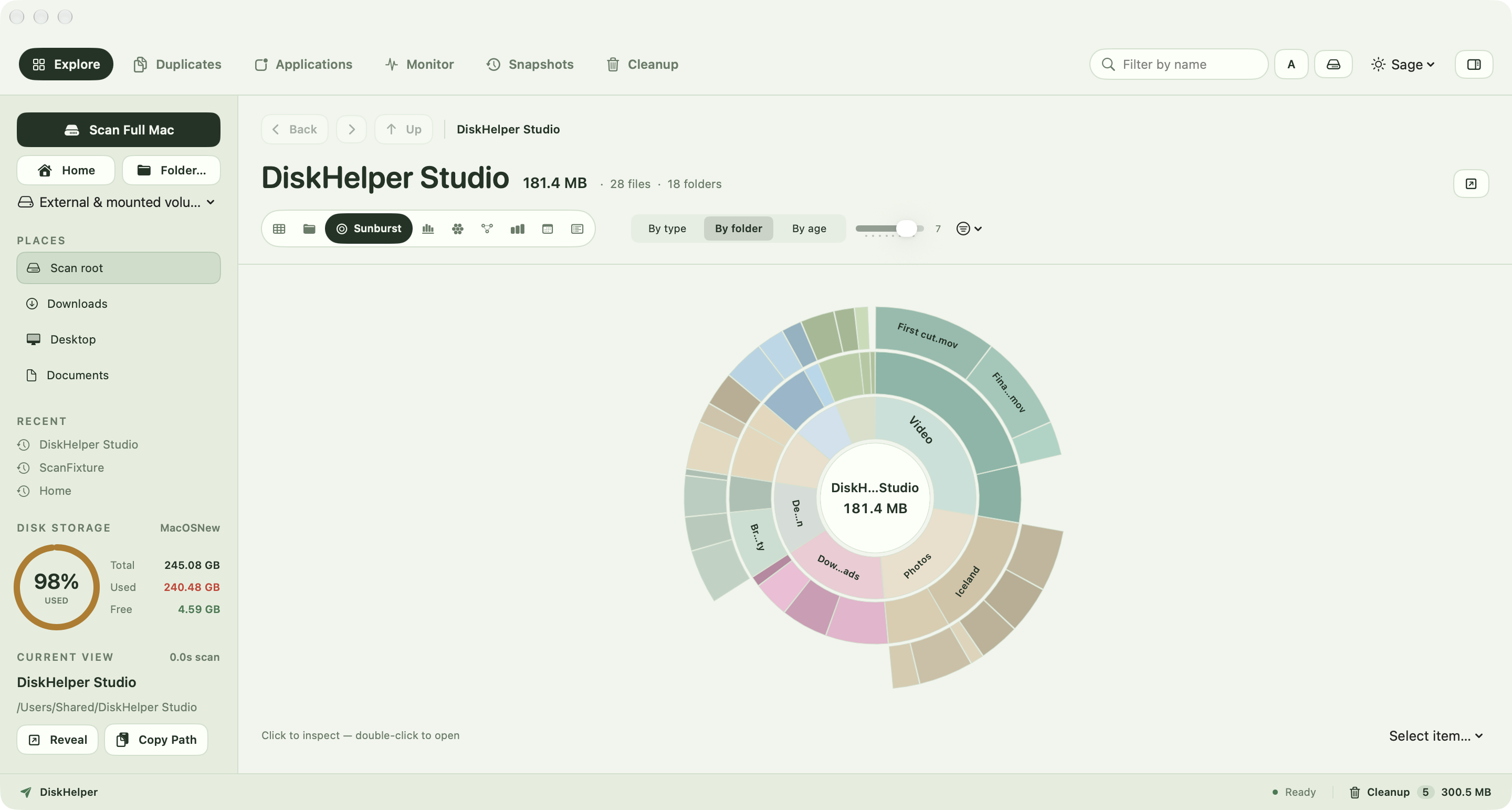
Task: Select Scan root in Places
Action: point(119,268)
